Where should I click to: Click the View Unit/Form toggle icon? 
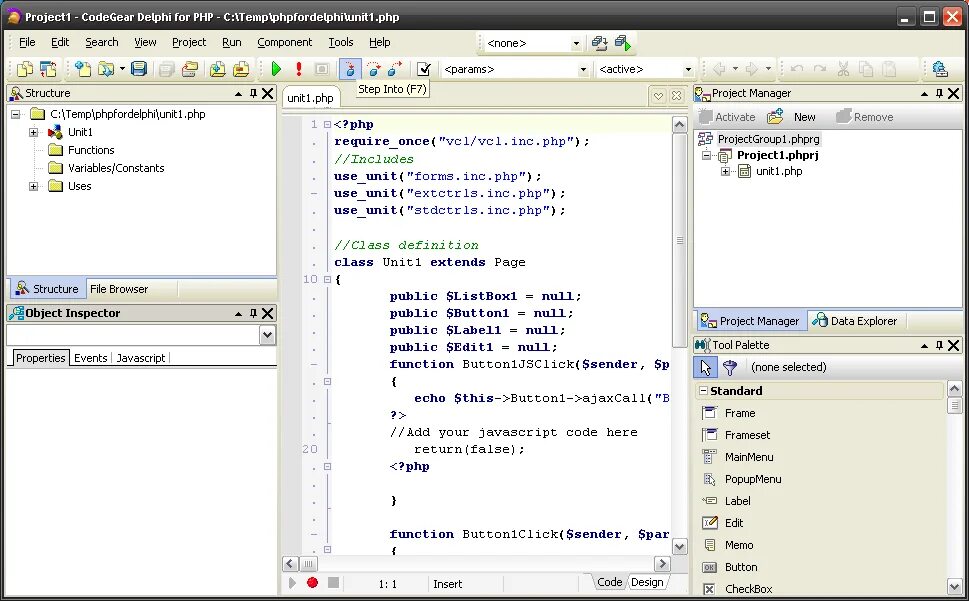click(48, 69)
